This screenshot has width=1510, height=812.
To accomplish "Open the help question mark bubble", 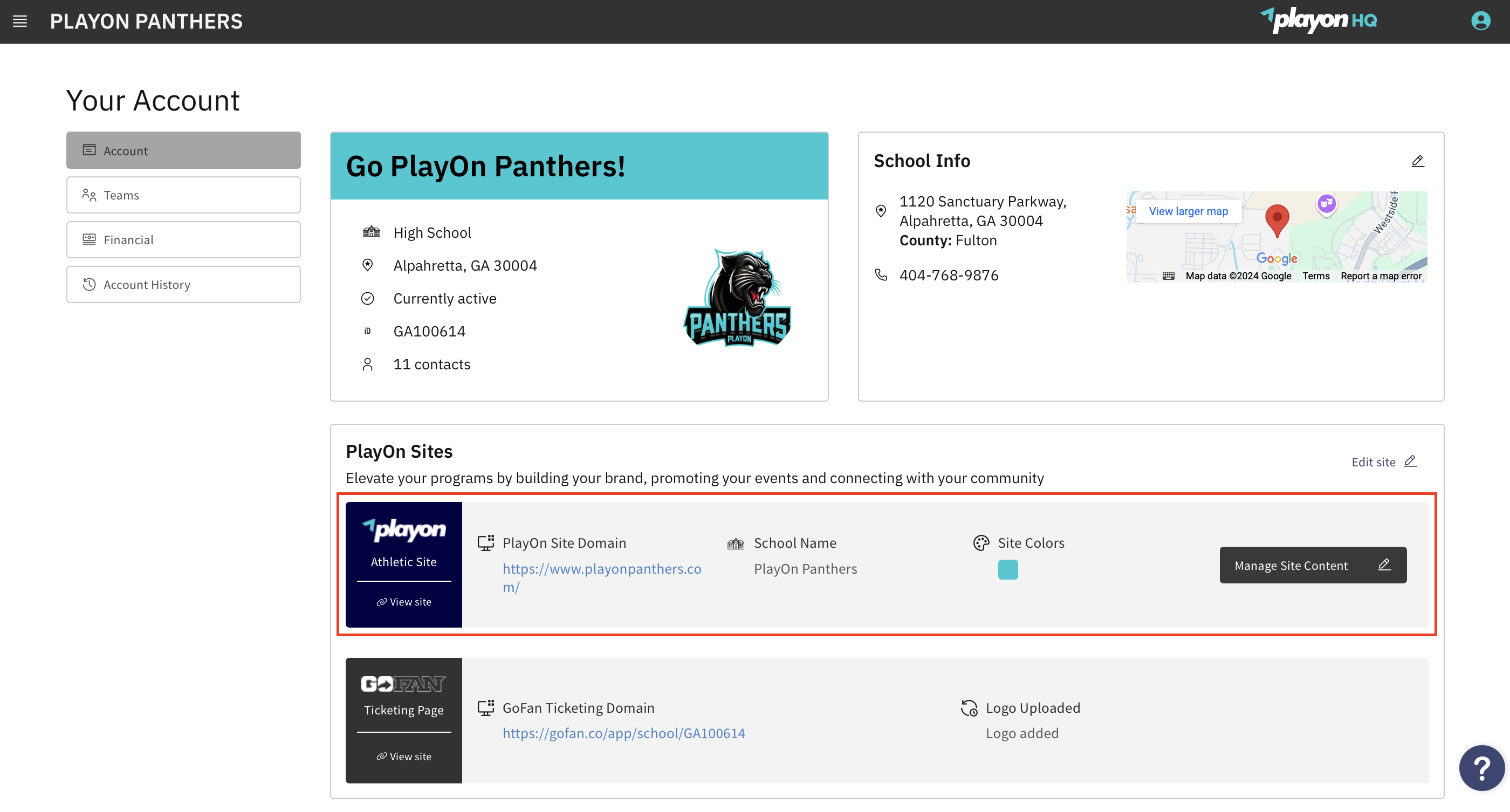I will 1481,767.
